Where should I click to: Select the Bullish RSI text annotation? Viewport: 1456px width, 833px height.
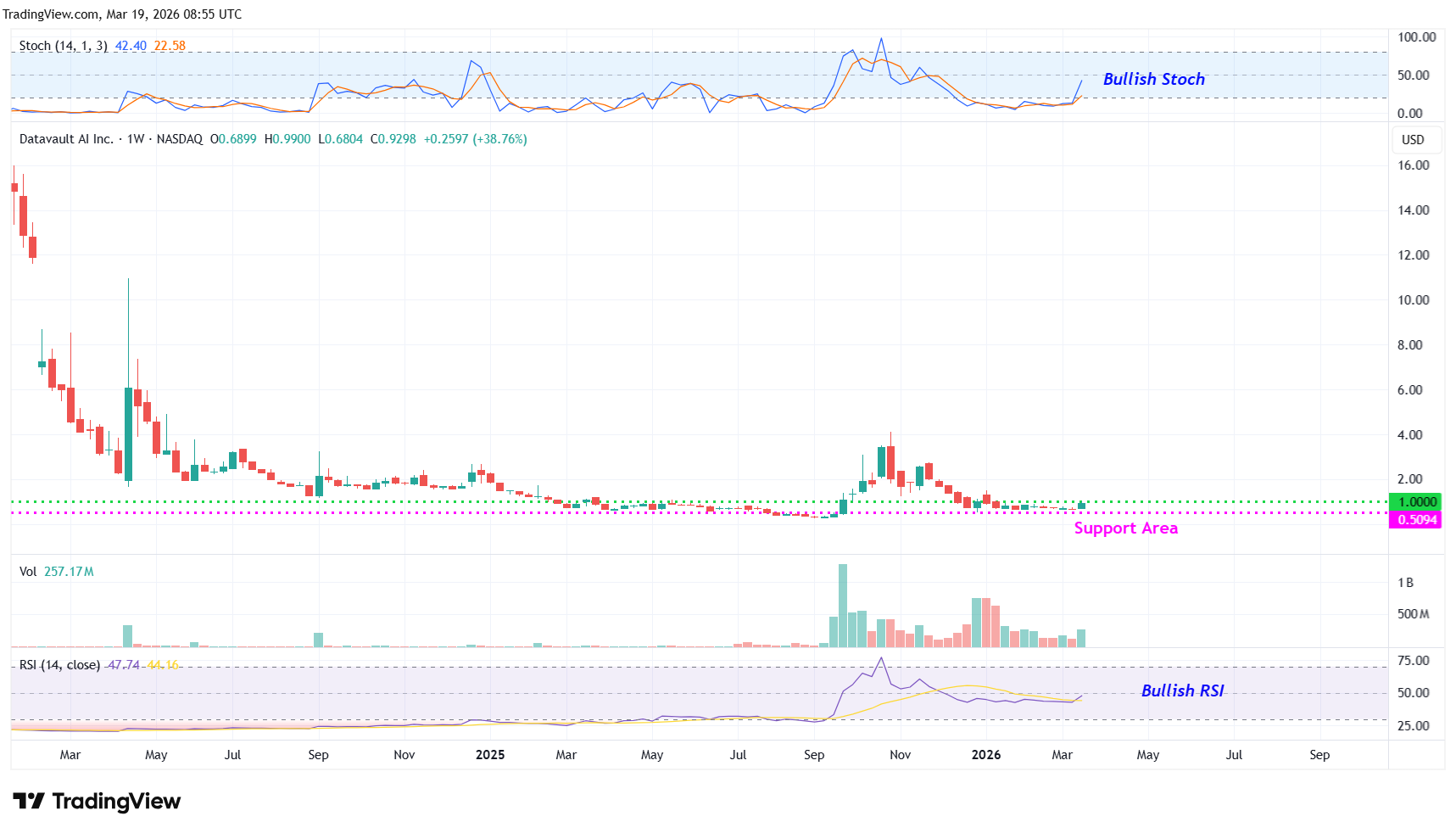(1182, 690)
